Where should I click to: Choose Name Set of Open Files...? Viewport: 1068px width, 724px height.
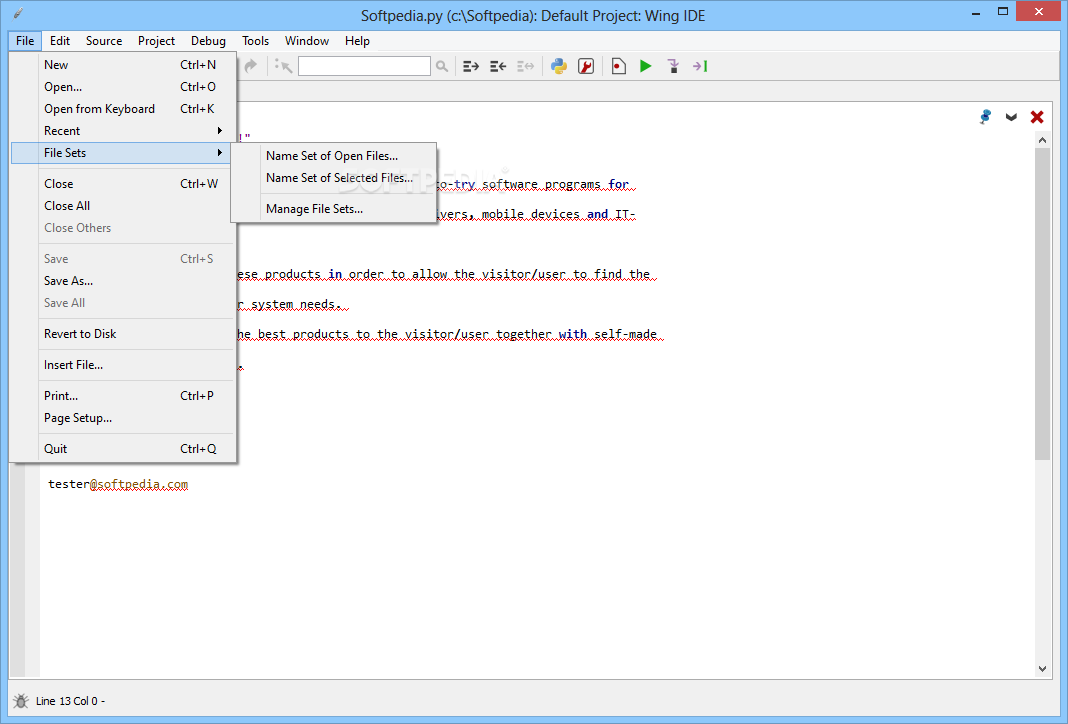pyautogui.click(x=334, y=156)
